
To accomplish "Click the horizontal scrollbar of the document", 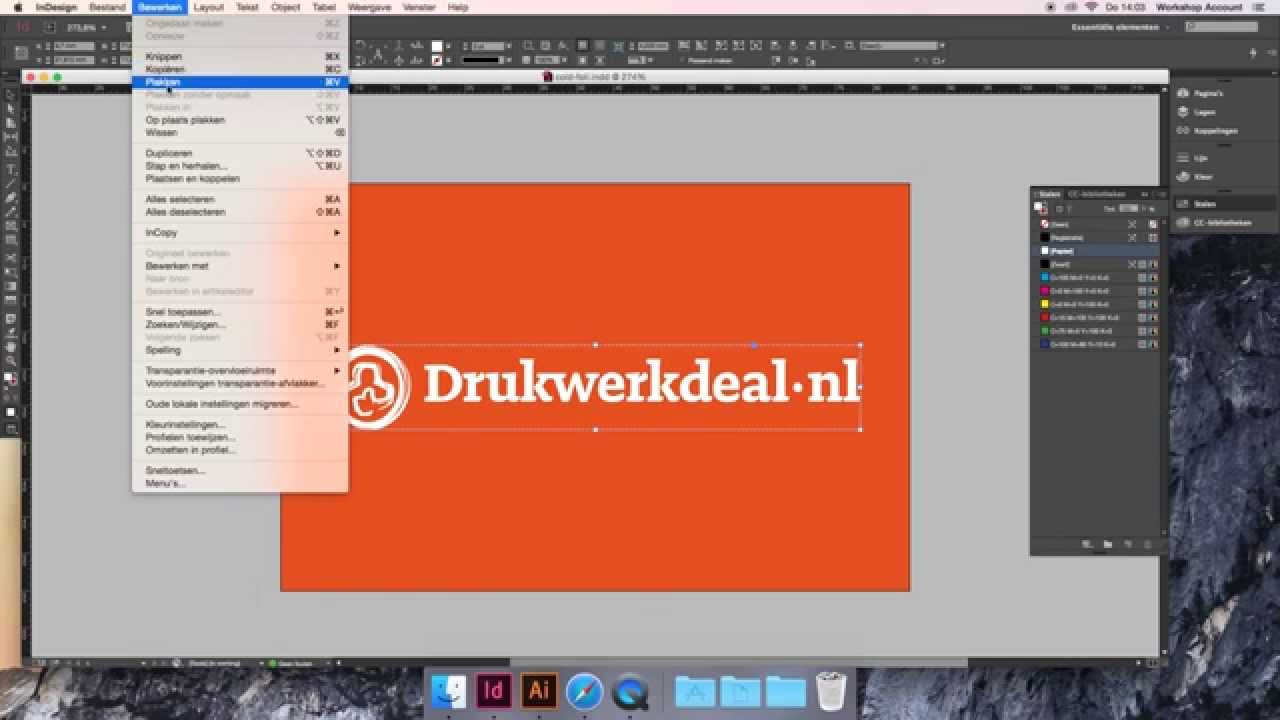I will point(738,662).
